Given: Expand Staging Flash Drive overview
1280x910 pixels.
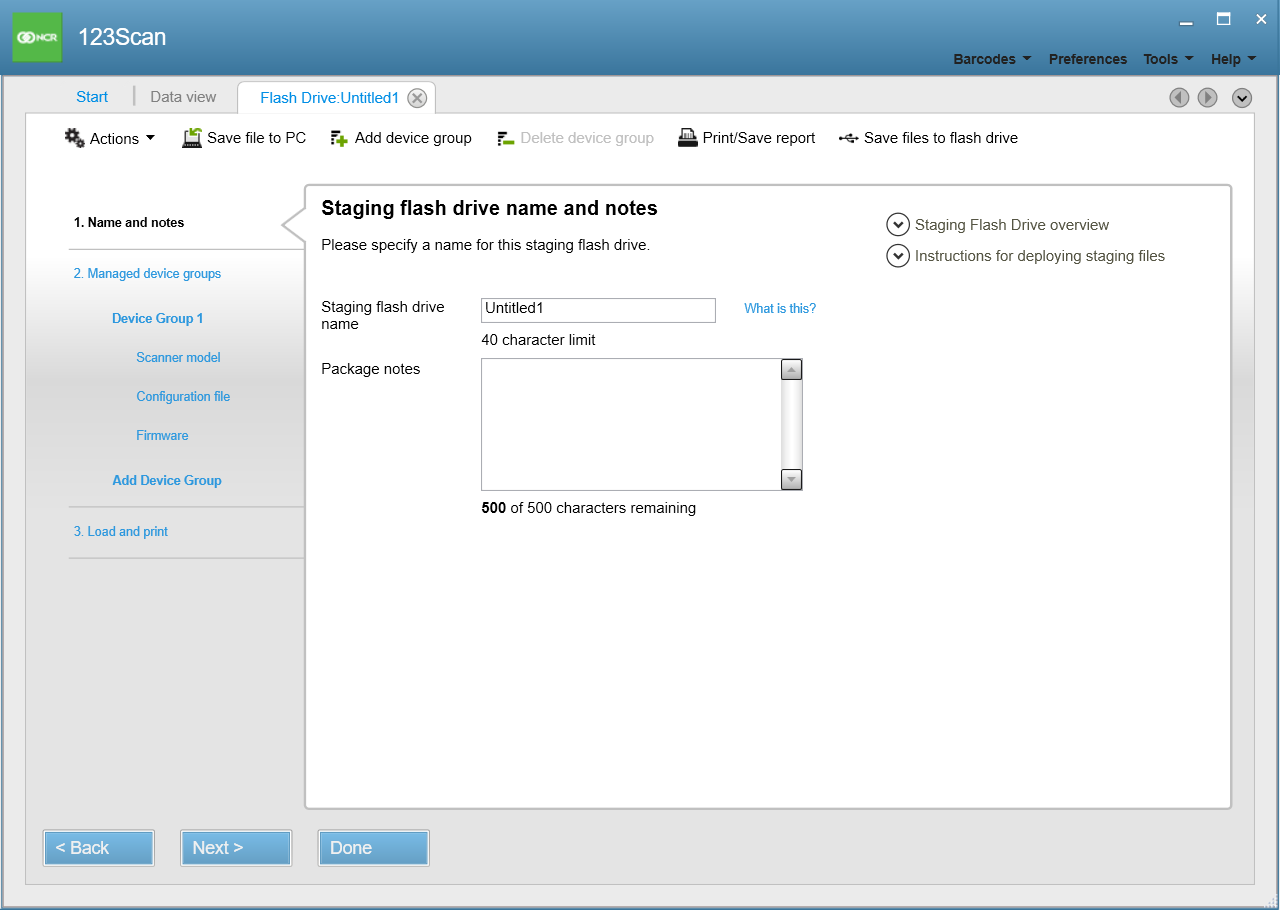Looking at the screenshot, I should point(897,225).
